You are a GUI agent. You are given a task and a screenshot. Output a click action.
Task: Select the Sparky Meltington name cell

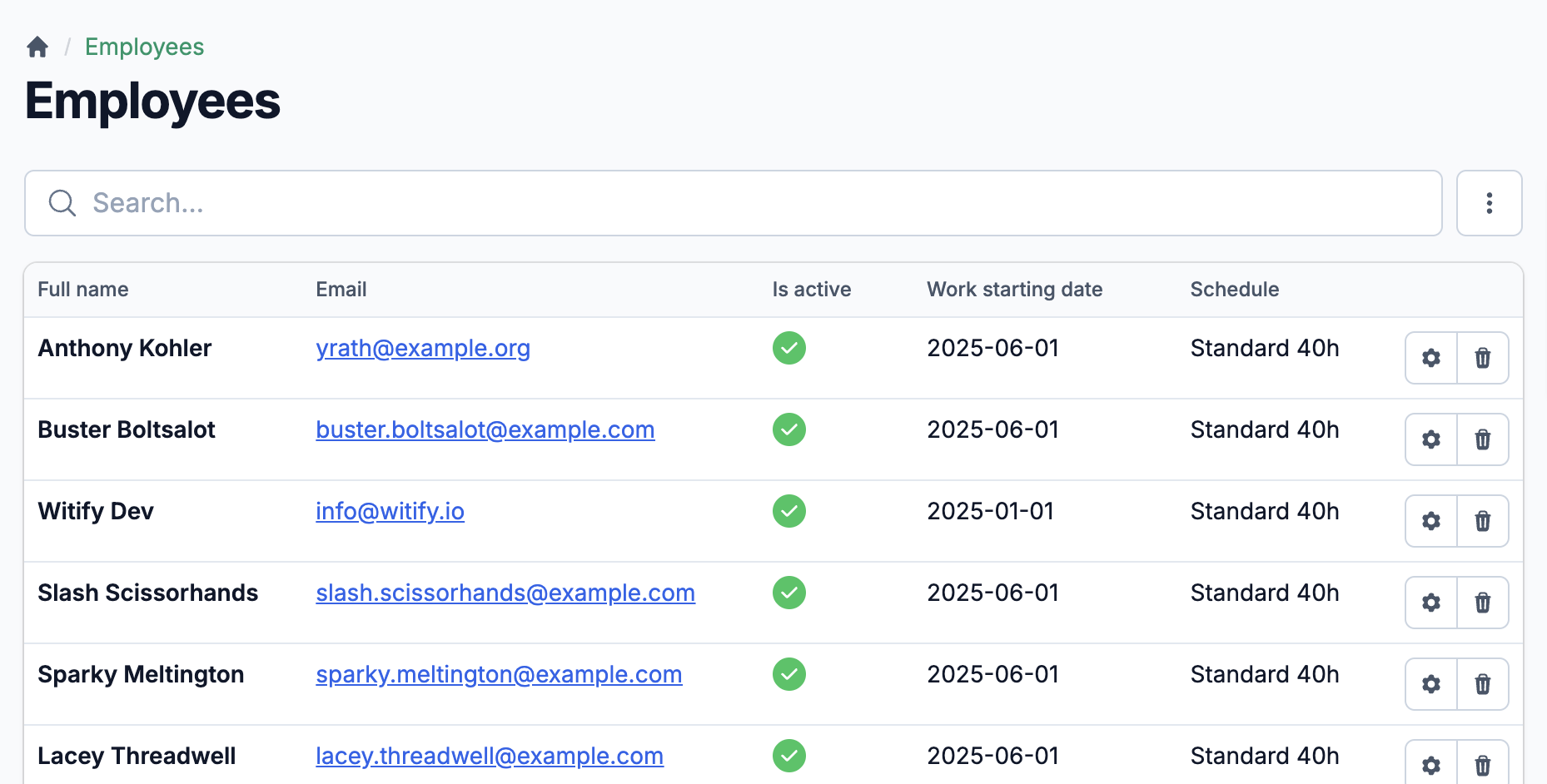pyautogui.click(x=141, y=674)
